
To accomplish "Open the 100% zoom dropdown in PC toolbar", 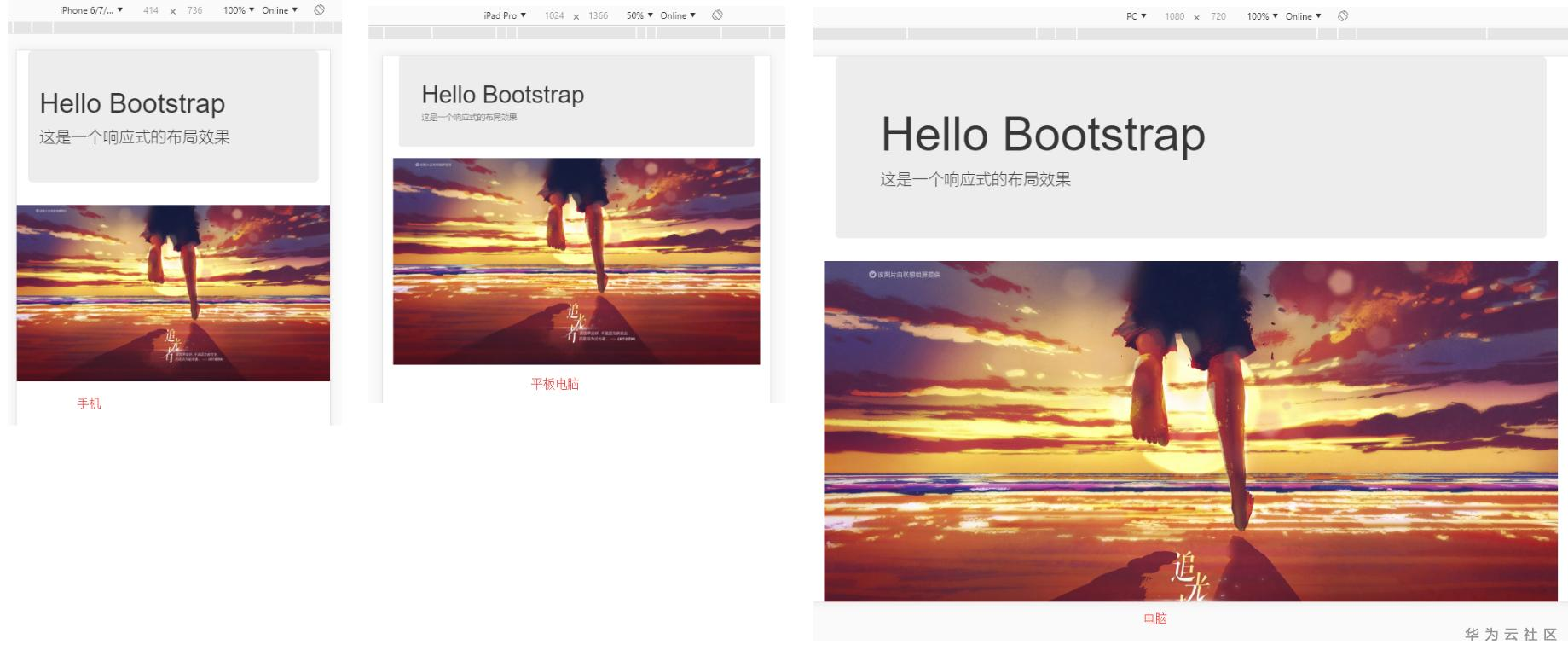I will click(1262, 16).
